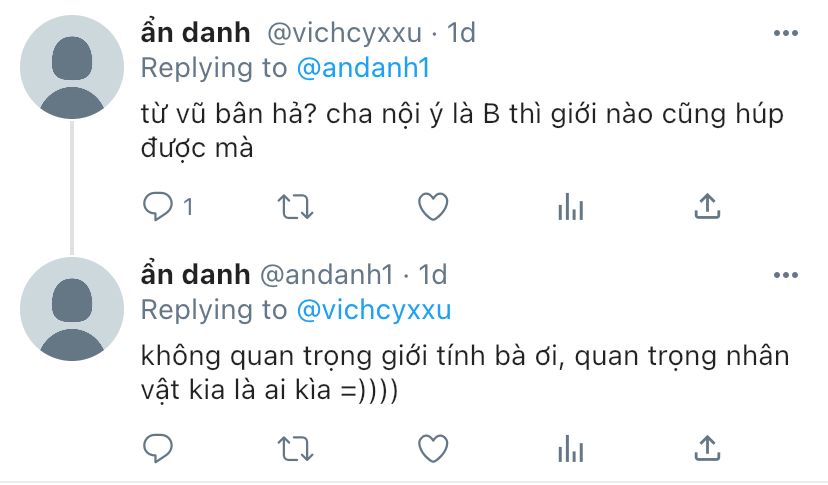The height and width of the screenshot is (485, 828).
Task: Share the second tweet by @andanh1
Action: [707, 449]
